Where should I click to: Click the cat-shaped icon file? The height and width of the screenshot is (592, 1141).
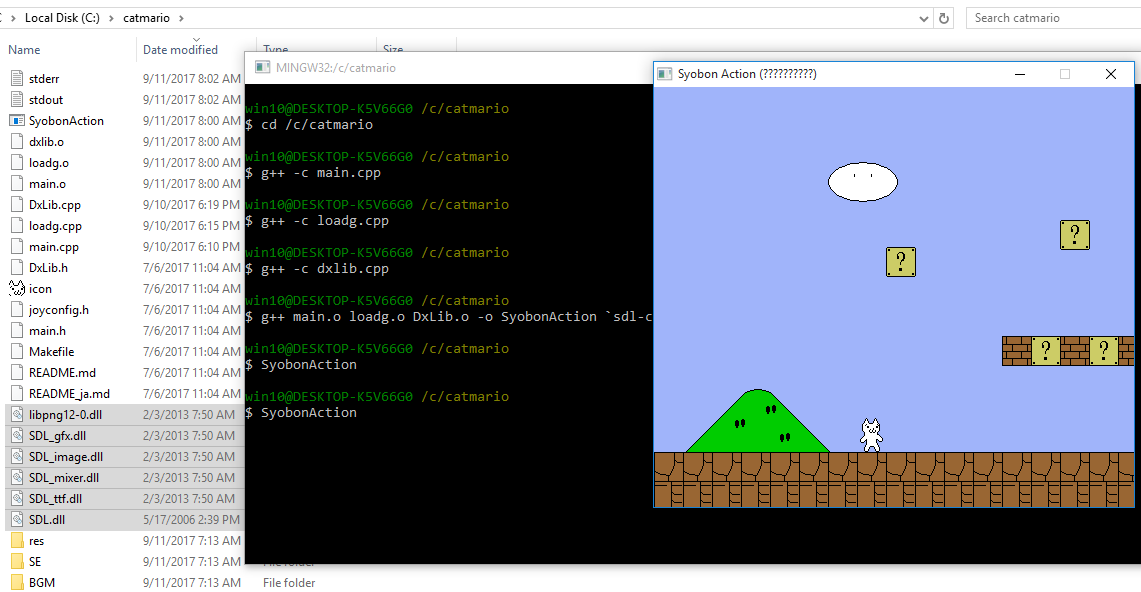point(17,289)
